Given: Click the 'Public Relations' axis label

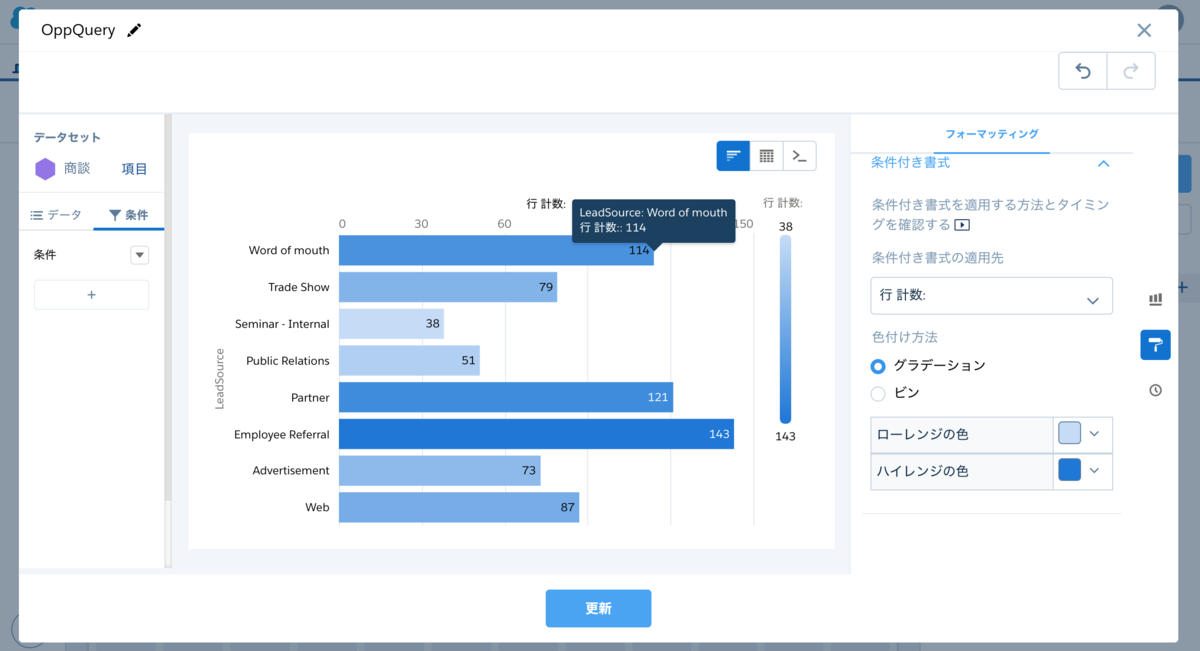Looking at the screenshot, I should (288, 361).
